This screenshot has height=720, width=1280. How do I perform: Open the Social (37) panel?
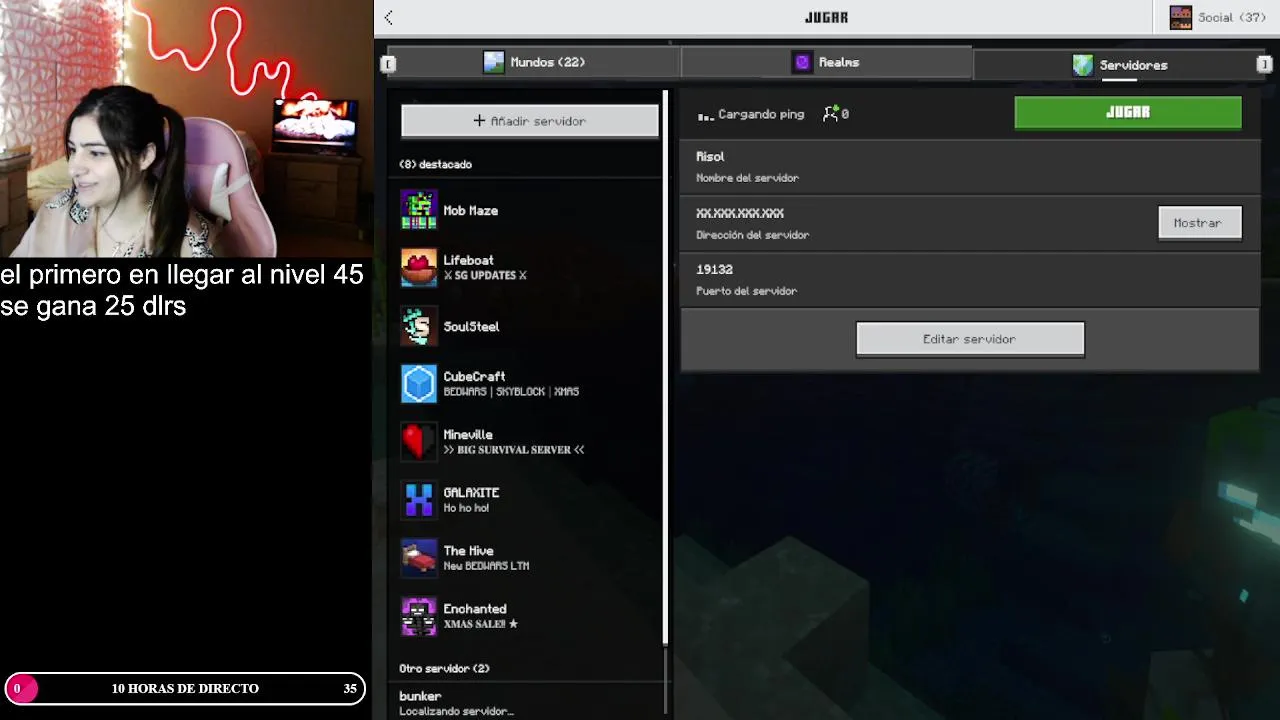(1217, 17)
